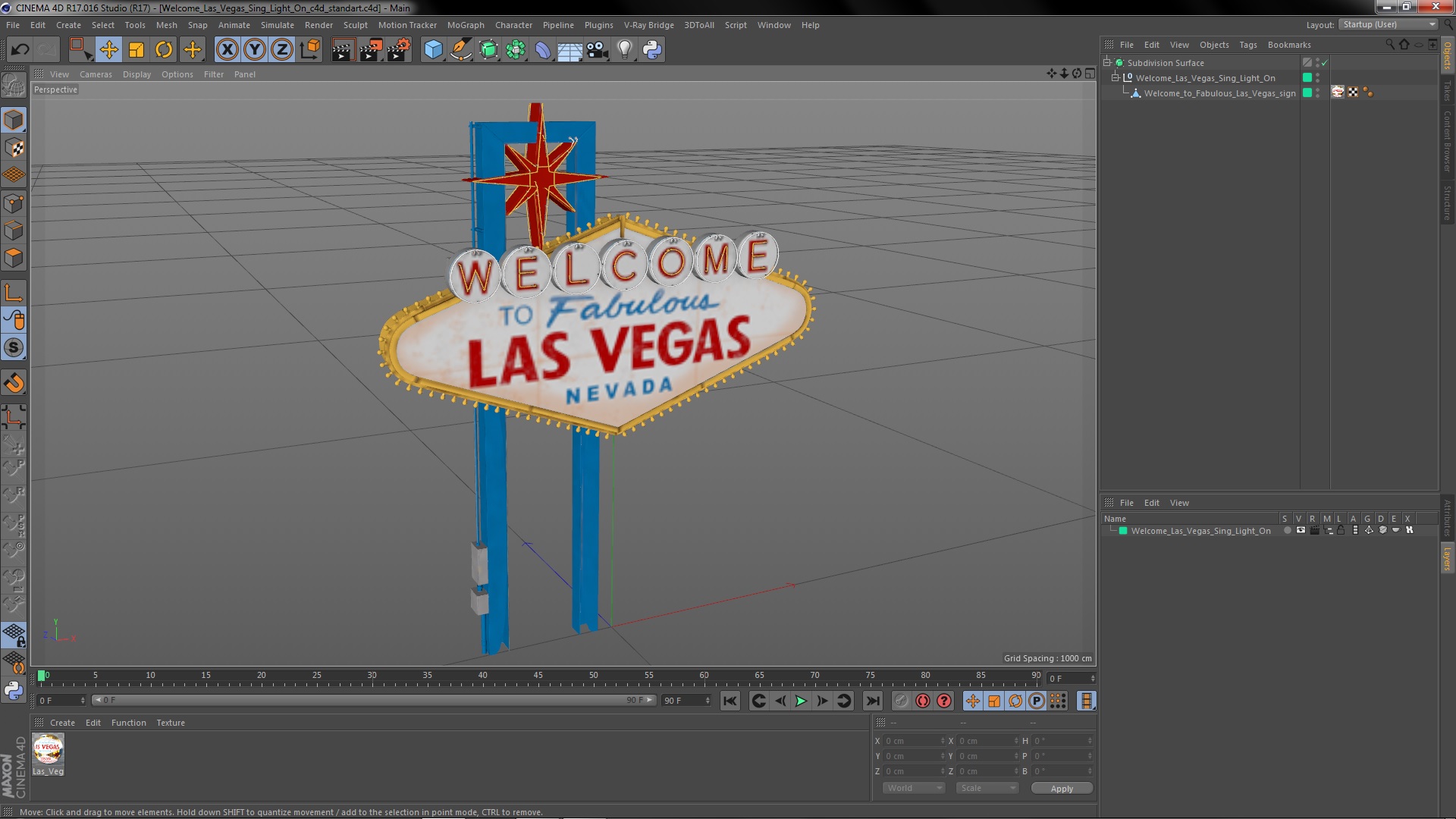This screenshot has width=1456, height=819.
Task: Collapse Welcome_Las_Vegas_Sing_Light_On null object
Action: tap(1116, 78)
